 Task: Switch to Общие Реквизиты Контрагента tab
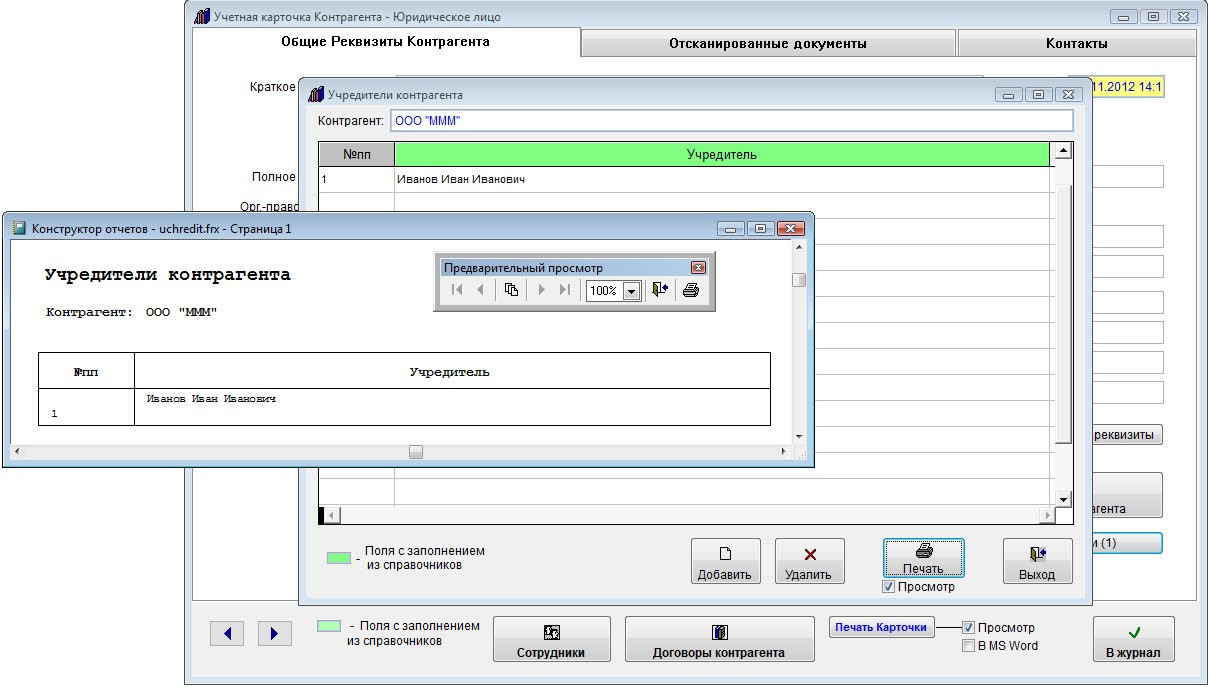tap(385, 42)
